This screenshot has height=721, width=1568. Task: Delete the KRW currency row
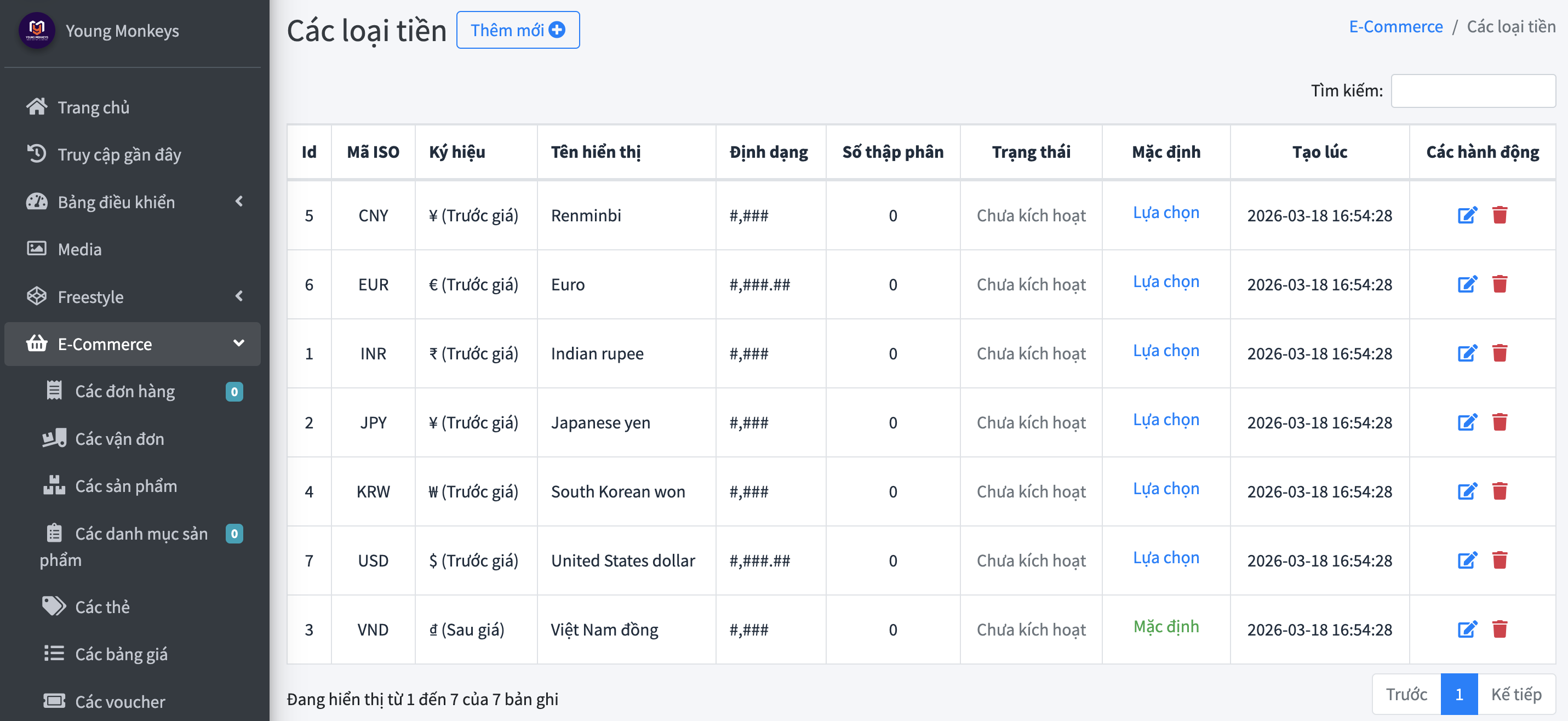click(x=1500, y=491)
